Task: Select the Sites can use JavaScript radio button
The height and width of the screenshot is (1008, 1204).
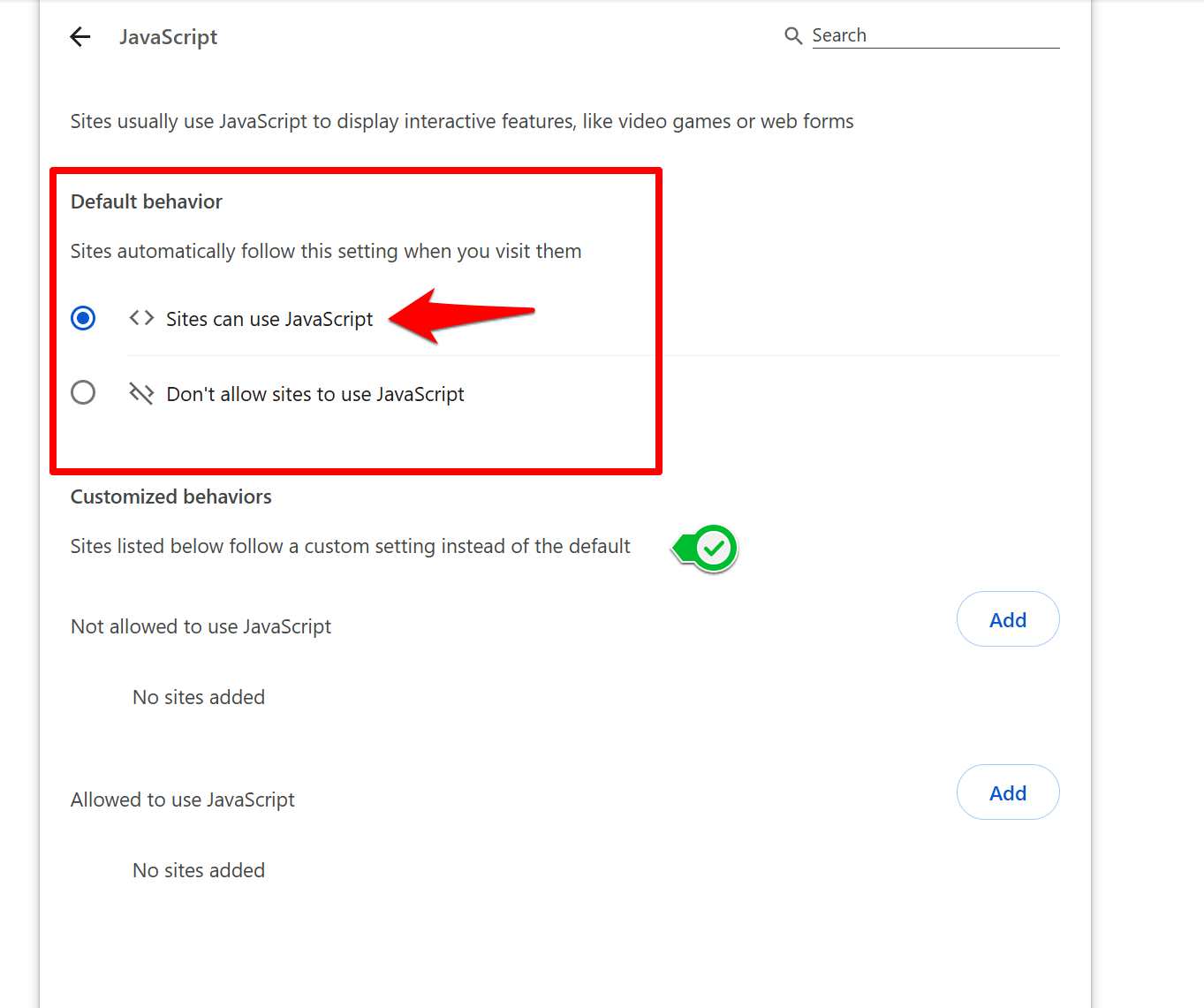Action: 82,318
